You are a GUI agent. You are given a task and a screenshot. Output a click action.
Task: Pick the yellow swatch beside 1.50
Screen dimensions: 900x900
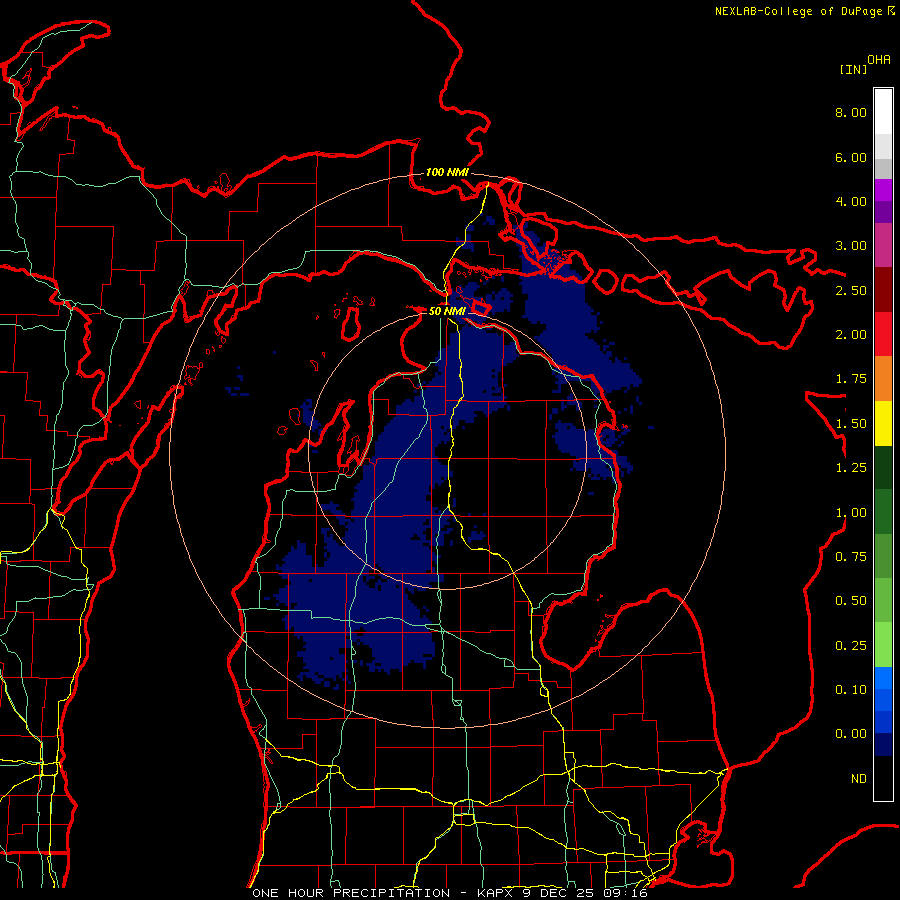pos(883,424)
